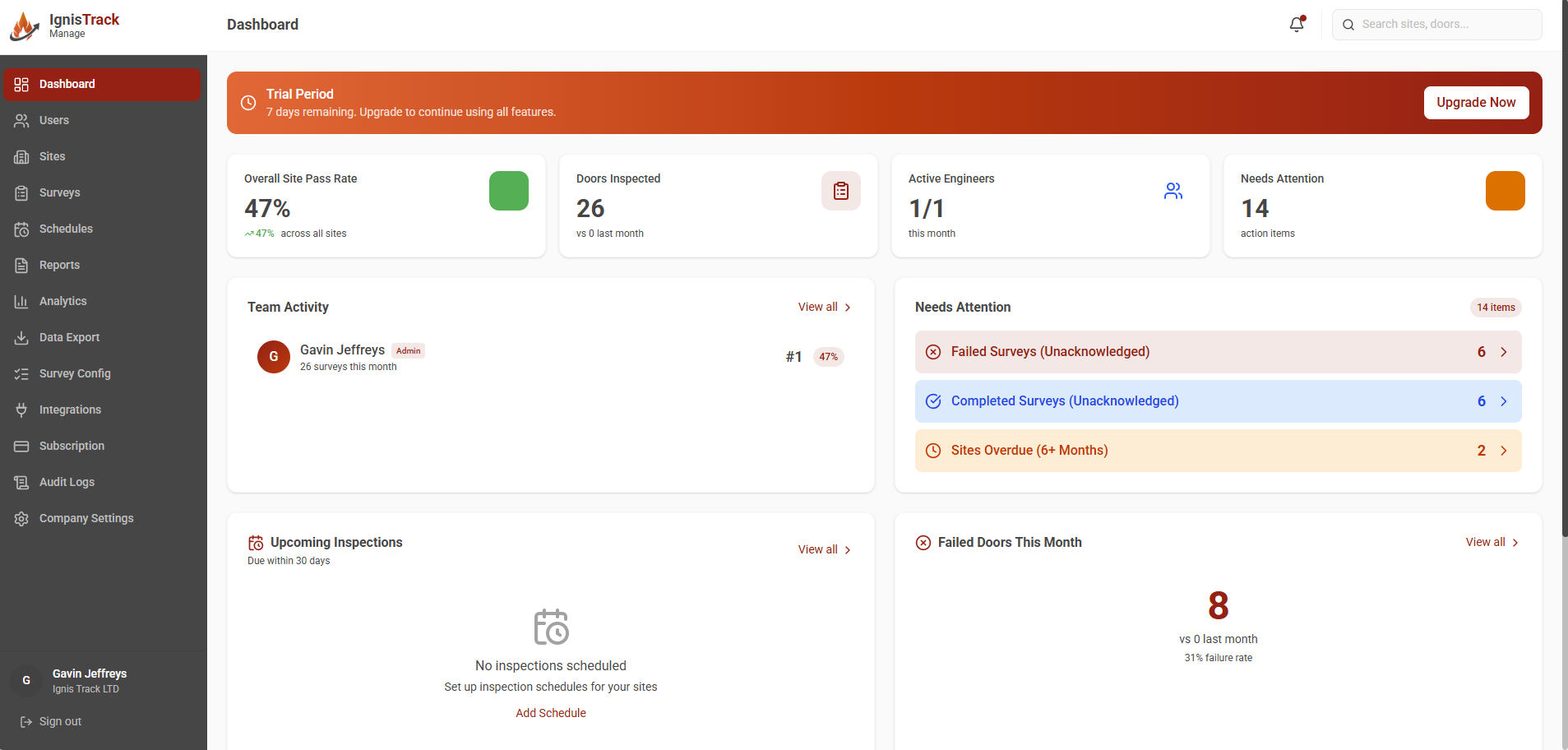Viewport: 1568px width, 750px height.
Task: Expand Sites Overdue (6+ Months) details
Action: point(1218,450)
